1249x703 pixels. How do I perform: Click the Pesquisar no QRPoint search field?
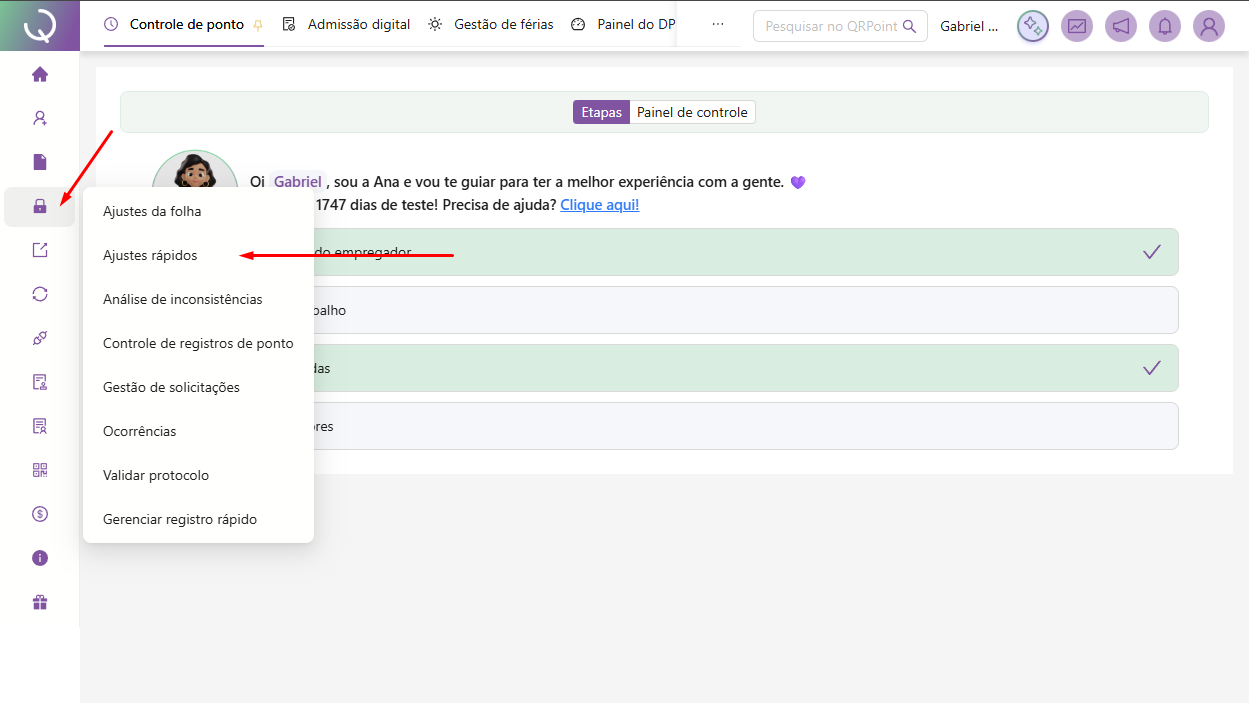click(830, 26)
